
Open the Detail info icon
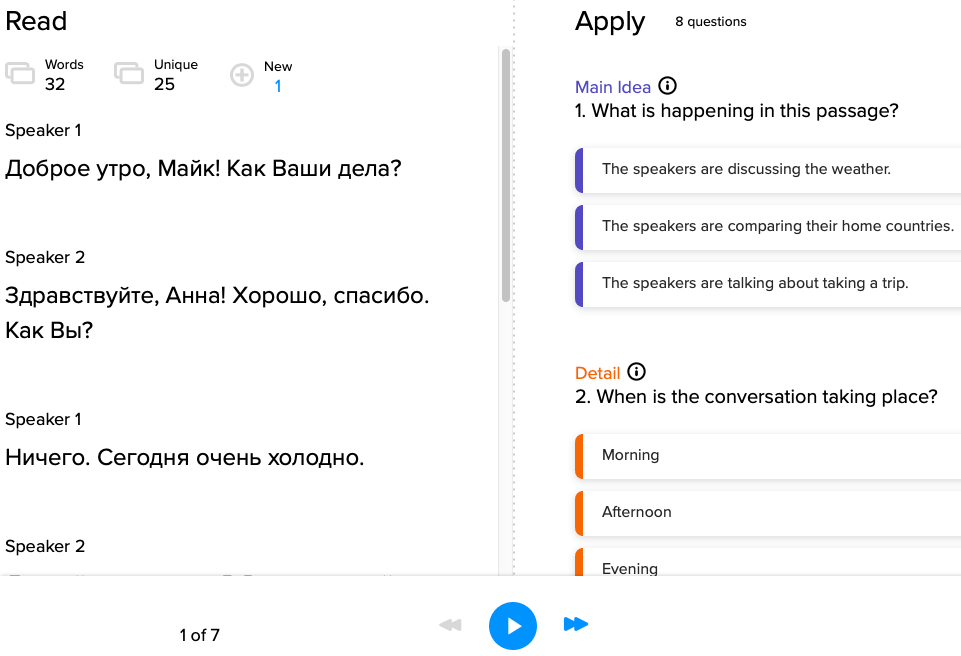pyautogui.click(x=637, y=372)
